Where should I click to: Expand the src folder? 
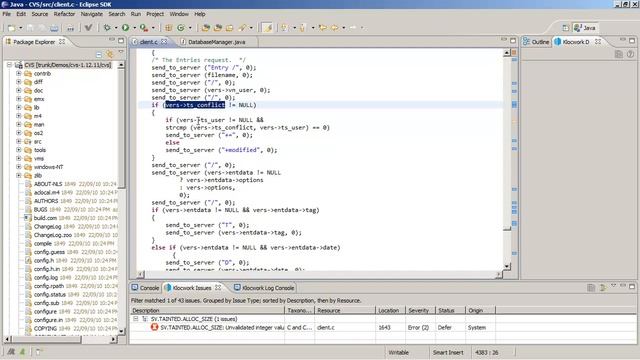coord(18,142)
